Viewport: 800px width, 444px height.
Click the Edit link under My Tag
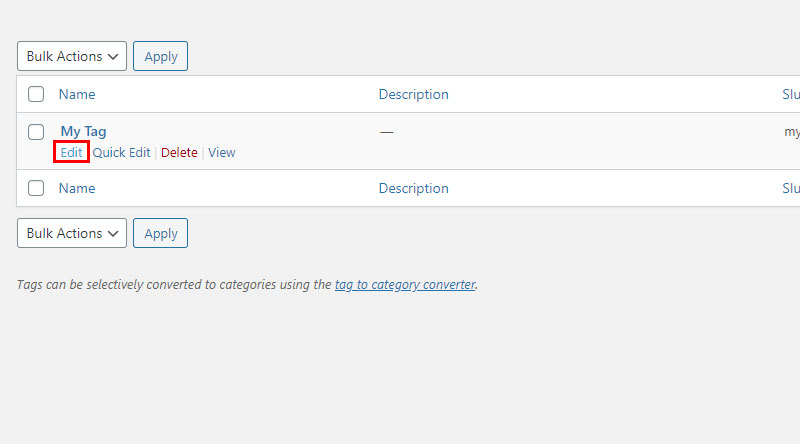click(71, 153)
